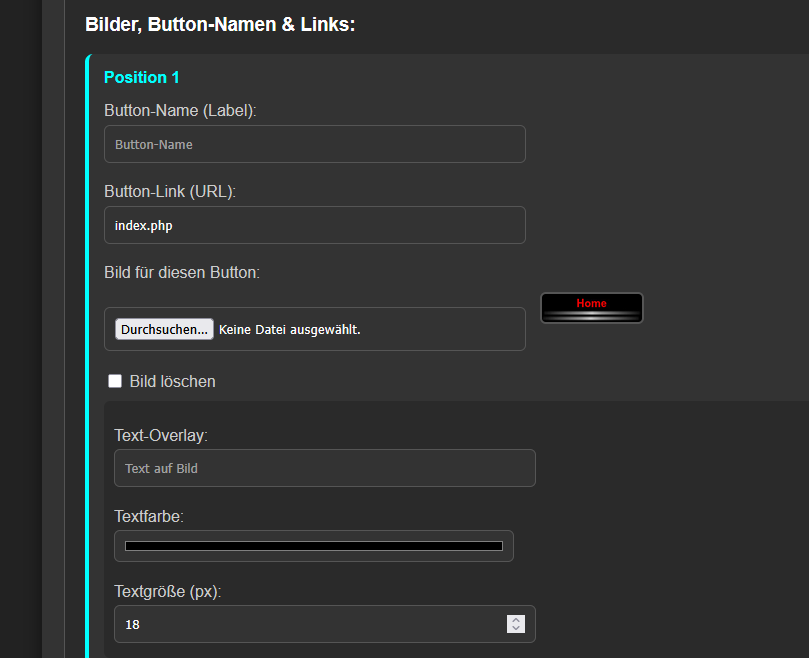Click the 'Bild löschen' checkbox label text
The width and height of the screenshot is (809, 658).
172,381
